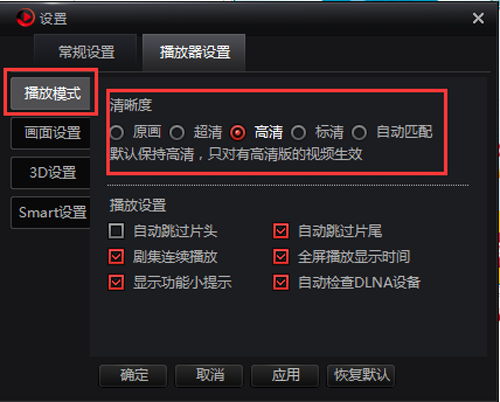500x402 pixels.
Task: Select the 原画 quality radio button
Action: point(117,132)
